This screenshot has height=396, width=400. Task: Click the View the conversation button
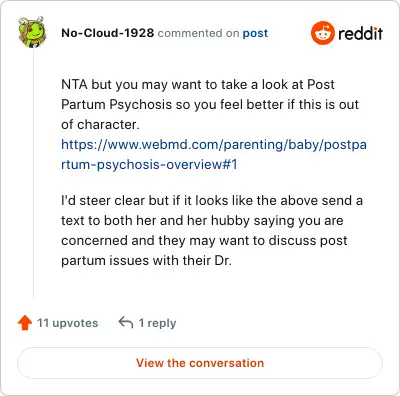(200, 363)
